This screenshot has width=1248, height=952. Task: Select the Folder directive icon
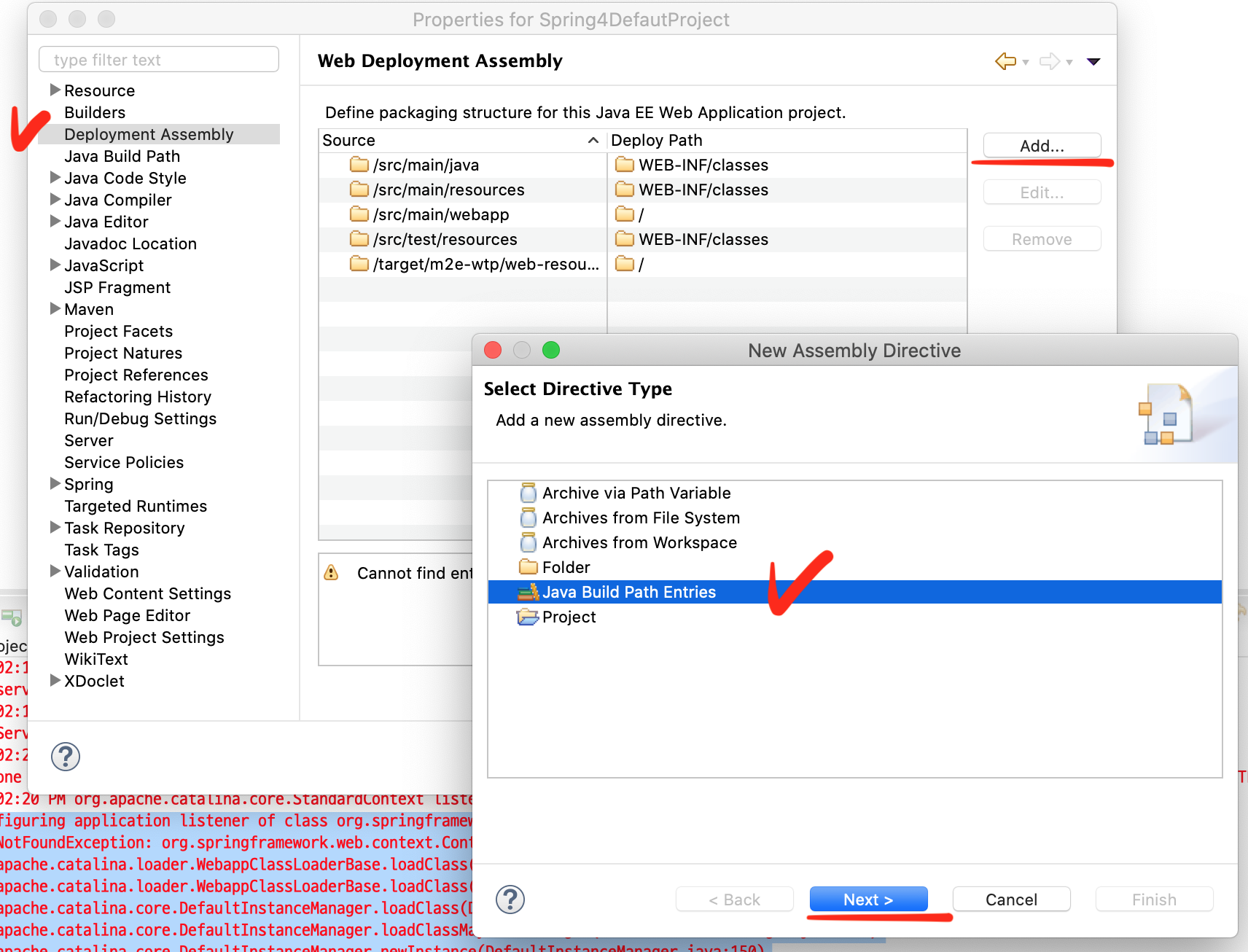tap(529, 567)
